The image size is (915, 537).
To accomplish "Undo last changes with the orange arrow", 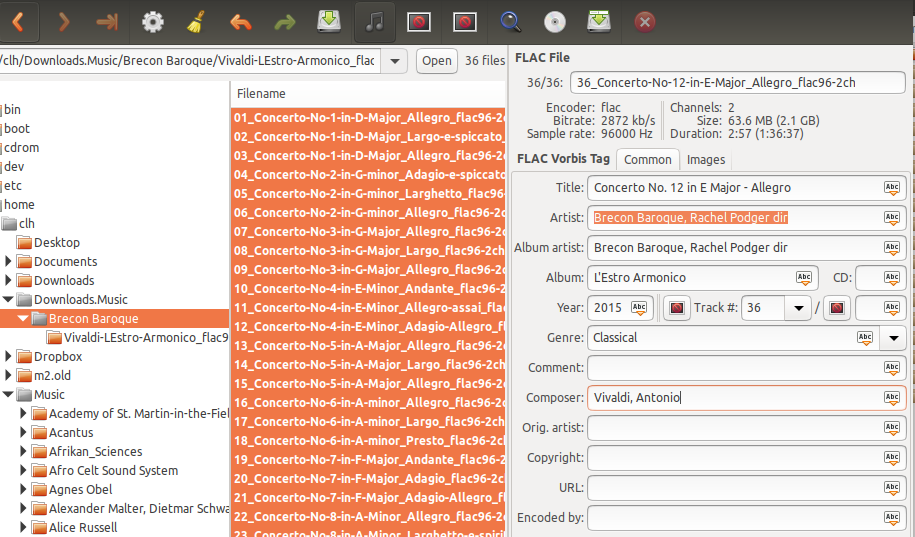I will [240, 22].
